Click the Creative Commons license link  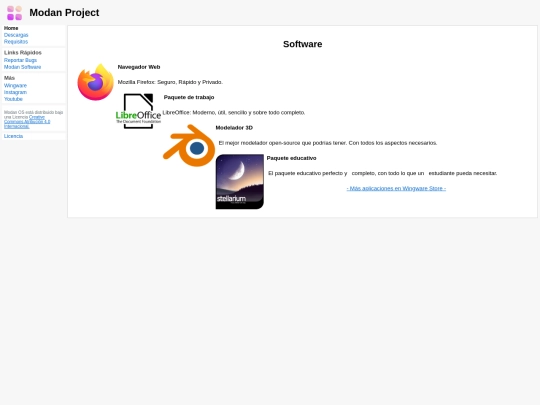tap(27, 122)
